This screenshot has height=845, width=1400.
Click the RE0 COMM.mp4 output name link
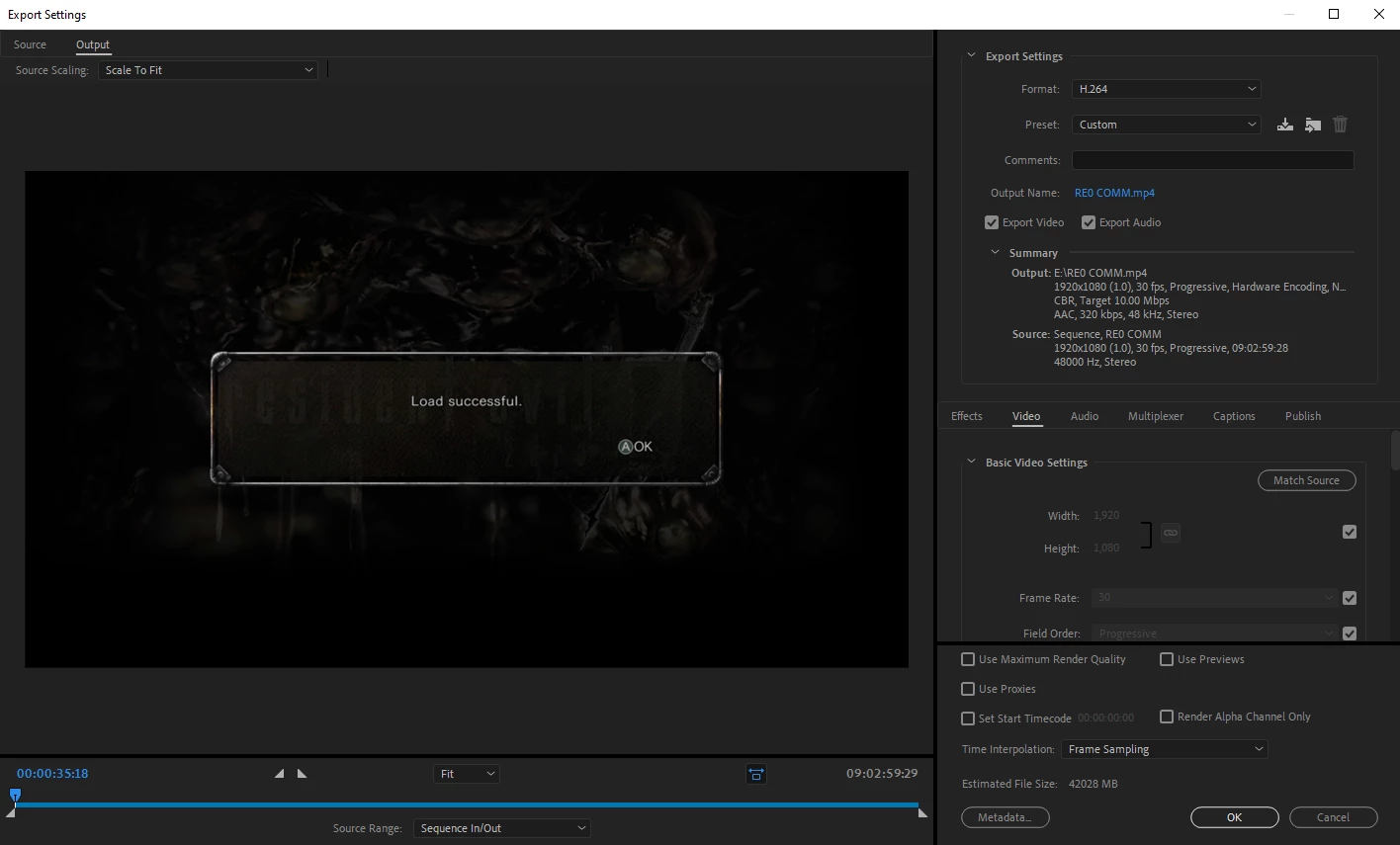[x=1114, y=193]
